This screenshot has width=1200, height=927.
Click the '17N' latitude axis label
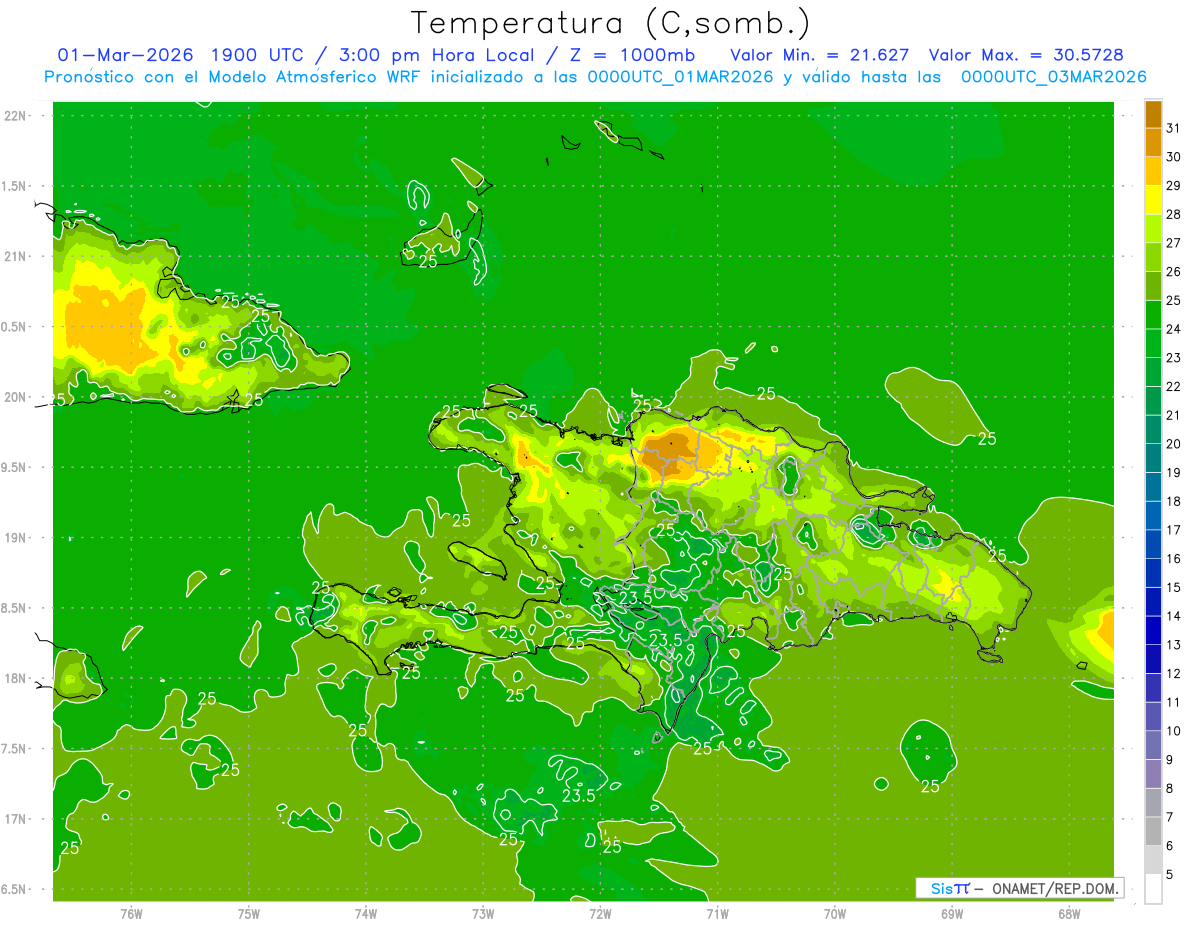tap(16, 819)
